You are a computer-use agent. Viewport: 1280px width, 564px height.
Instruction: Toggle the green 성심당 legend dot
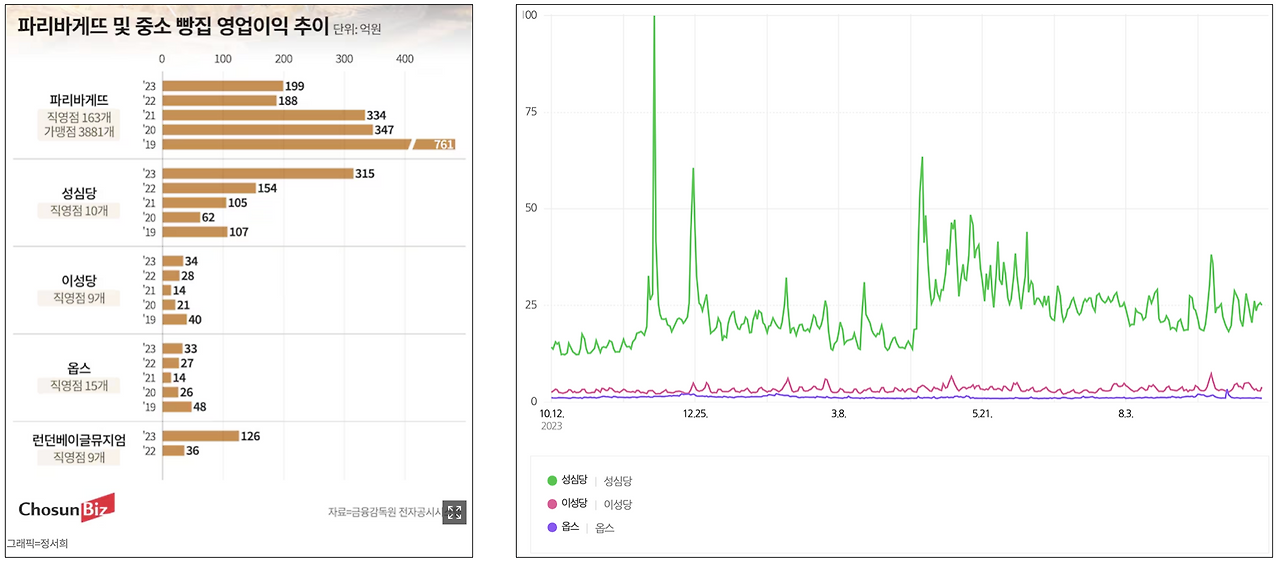(552, 480)
